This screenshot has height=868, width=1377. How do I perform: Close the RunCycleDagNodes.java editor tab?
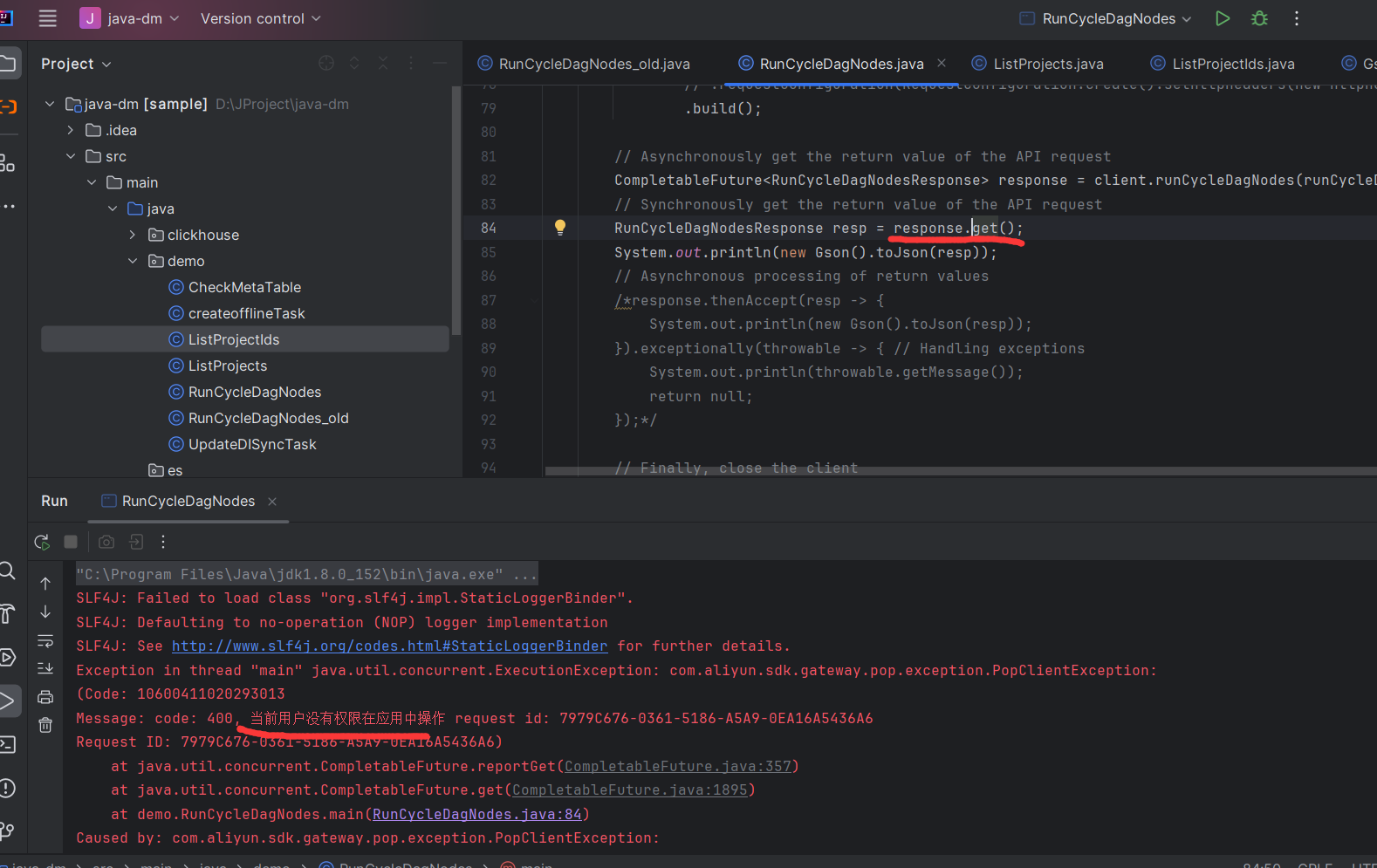[942, 63]
